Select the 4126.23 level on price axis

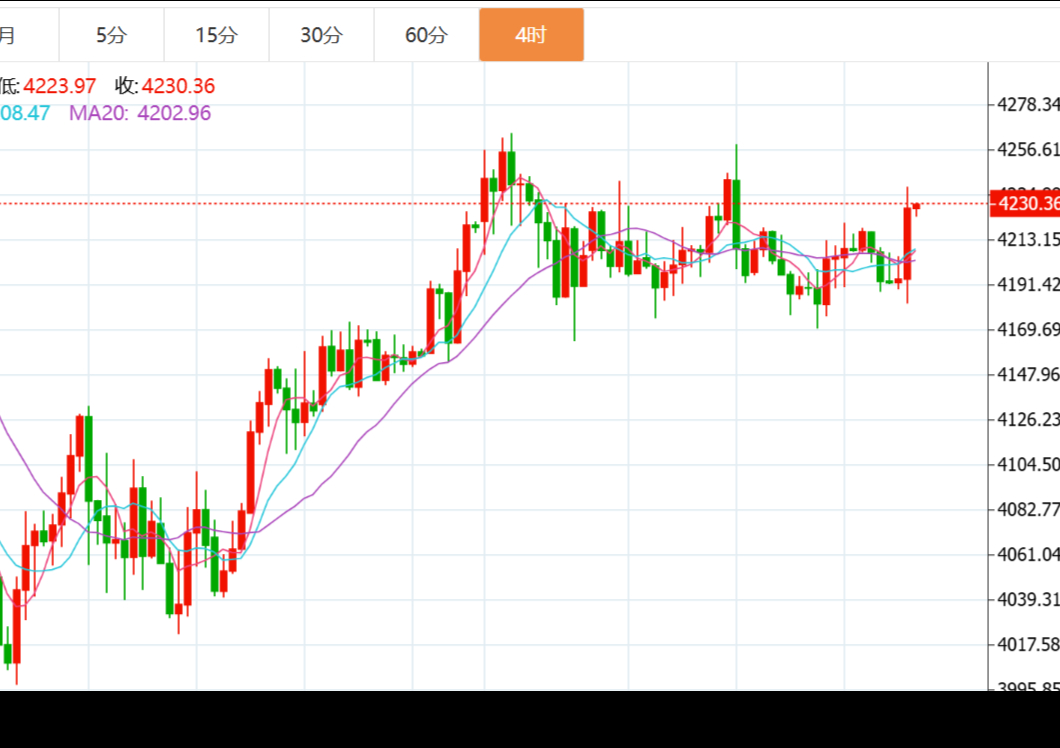(1028, 419)
